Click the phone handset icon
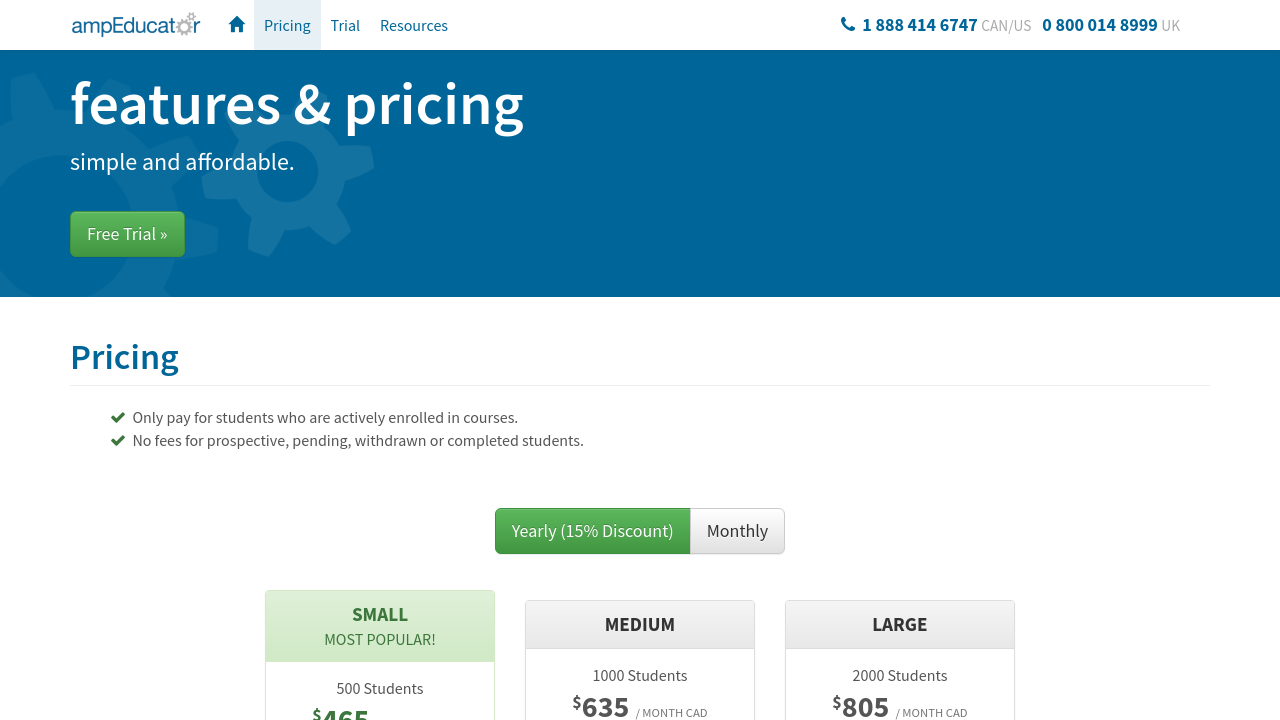 (x=848, y=25)
